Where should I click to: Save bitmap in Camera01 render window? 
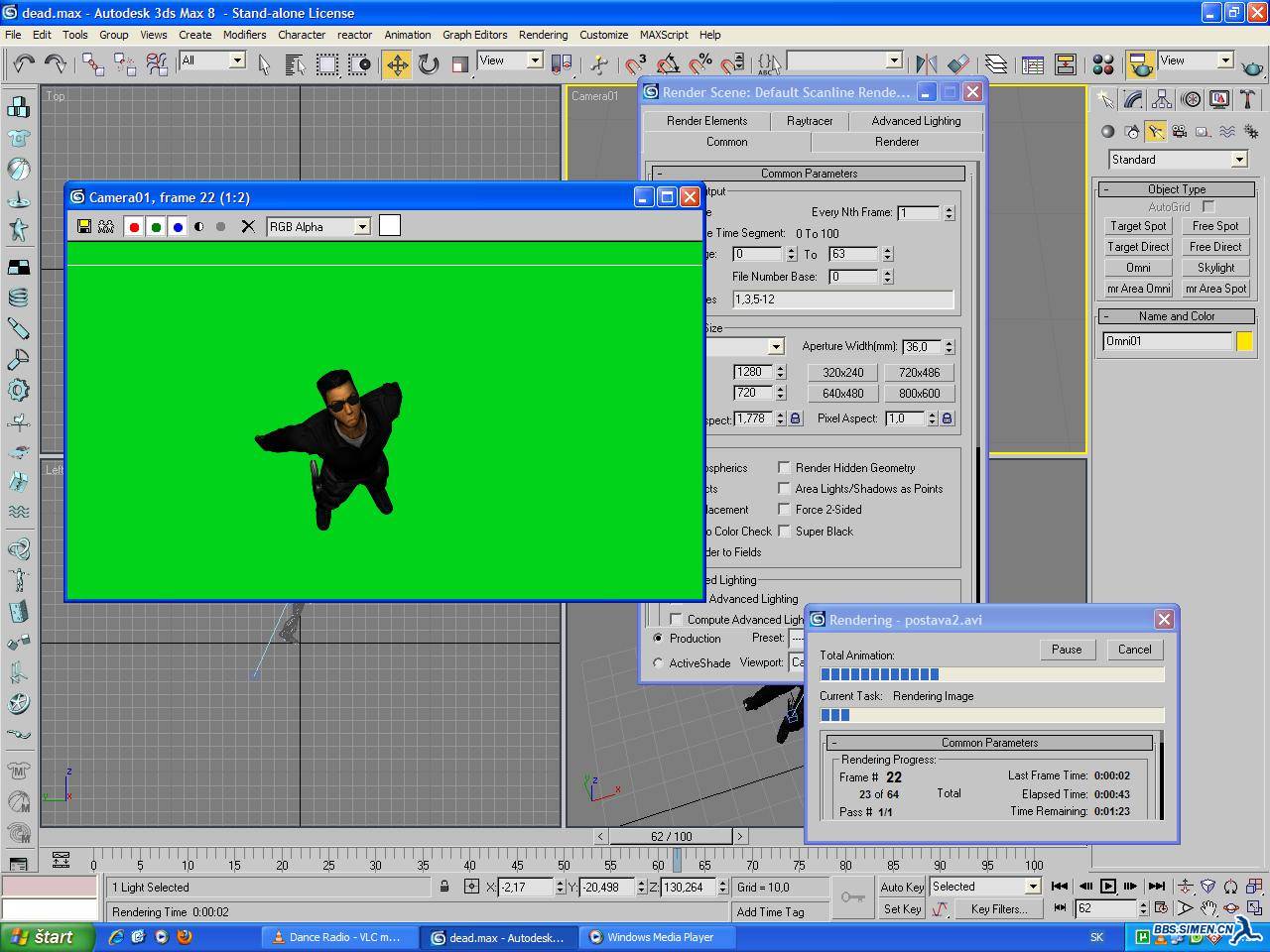coord(84,227)
